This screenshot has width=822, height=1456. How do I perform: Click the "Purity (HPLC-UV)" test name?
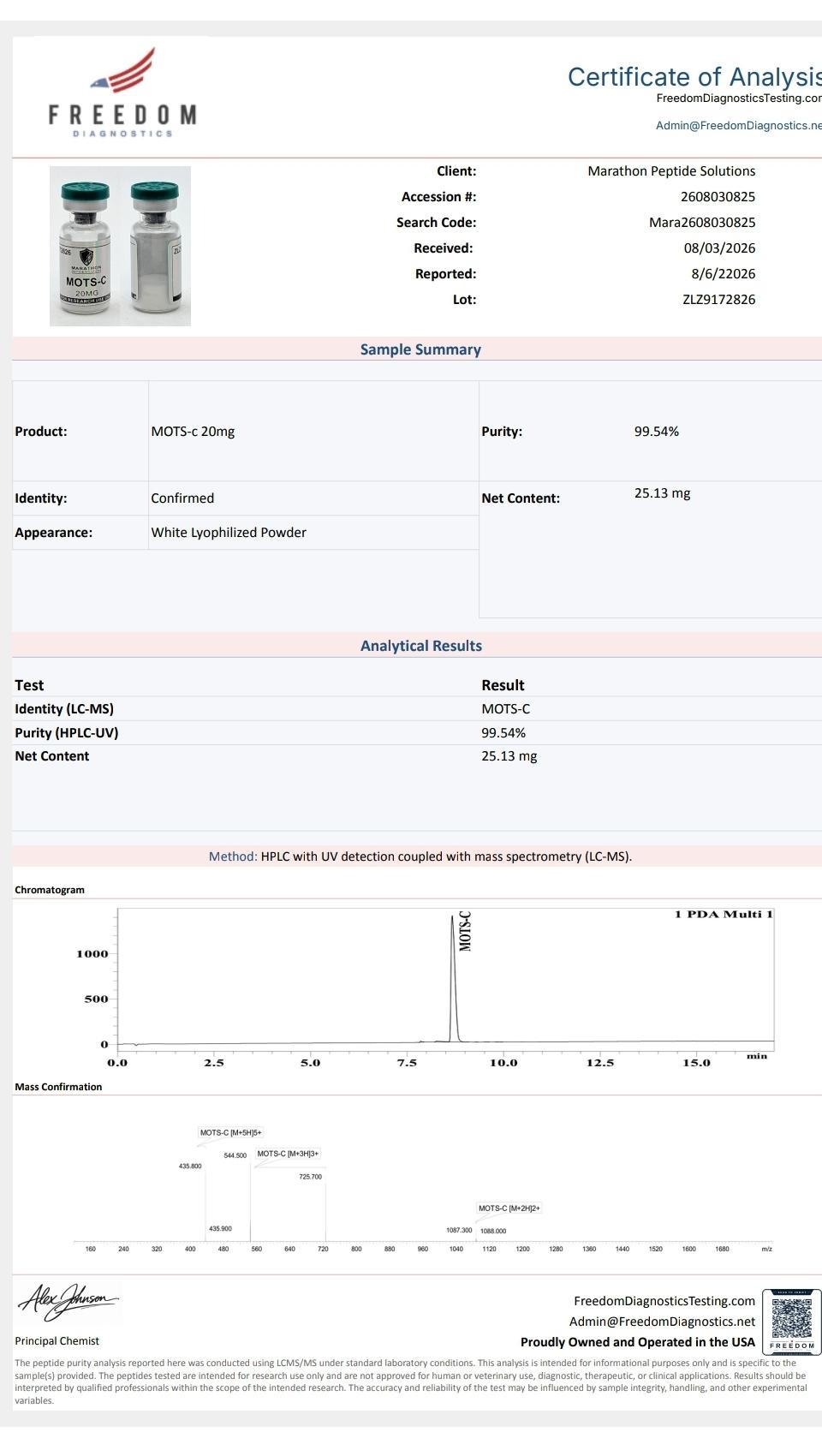tap(67, 733)
